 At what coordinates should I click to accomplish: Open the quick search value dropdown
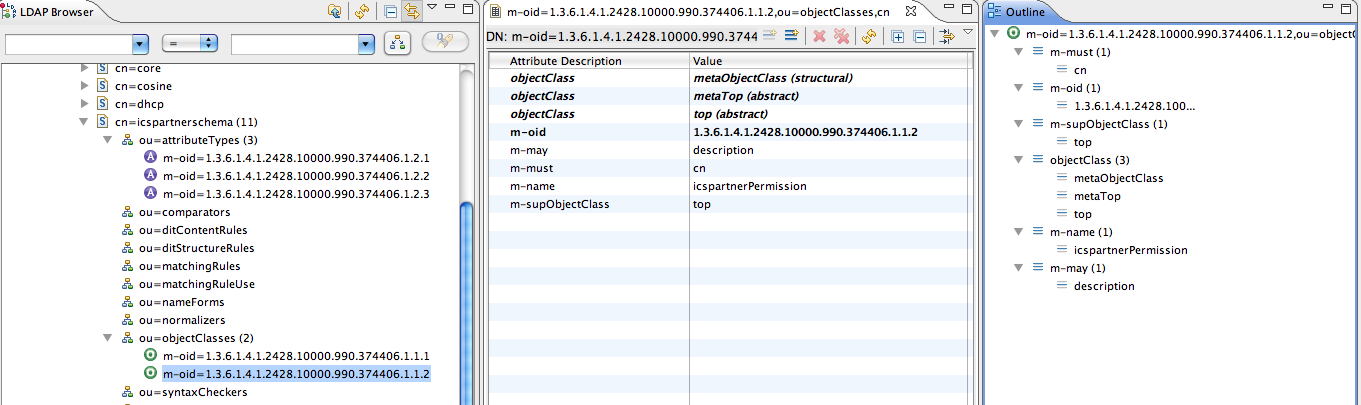click(x=367, y=44)
